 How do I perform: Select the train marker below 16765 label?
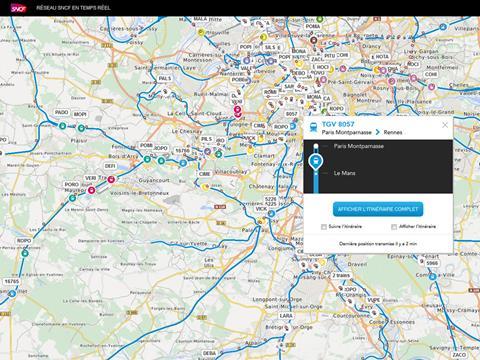coord(12,293)
